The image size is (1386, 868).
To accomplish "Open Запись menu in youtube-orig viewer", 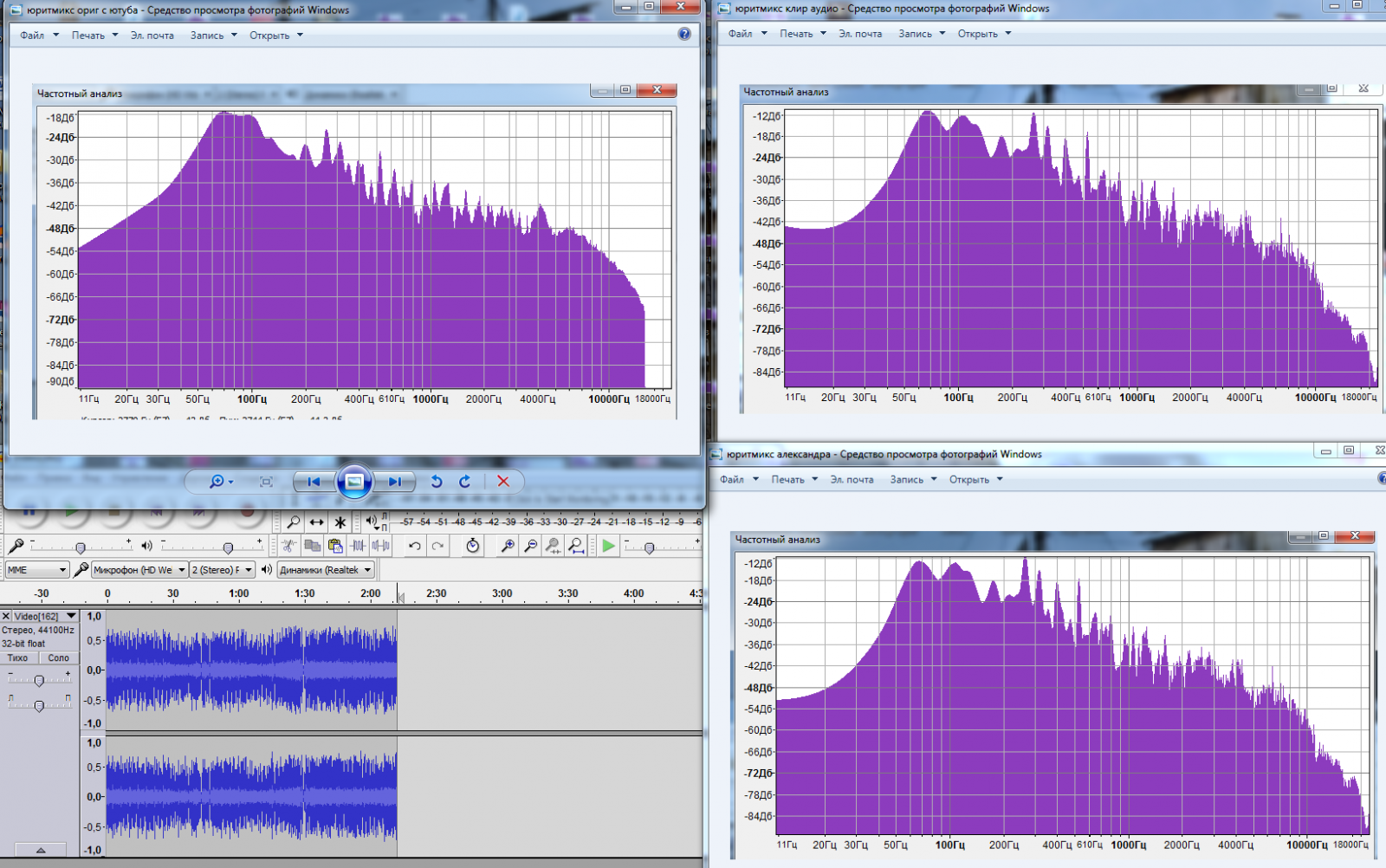I will (x=214, y=36).
